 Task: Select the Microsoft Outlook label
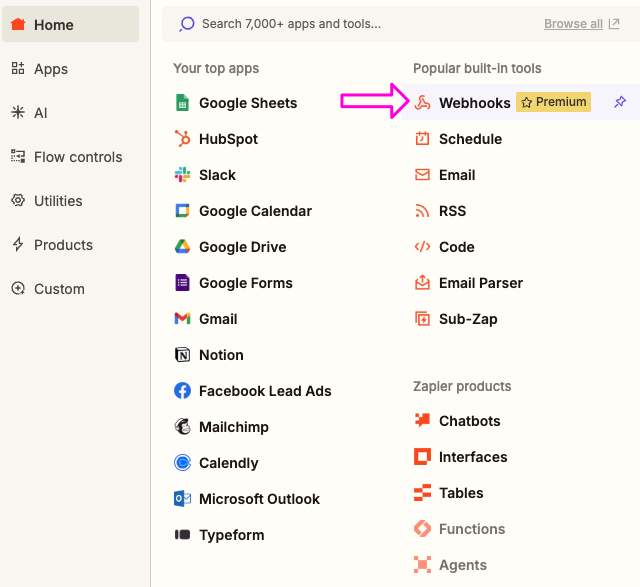coord(259,499)
